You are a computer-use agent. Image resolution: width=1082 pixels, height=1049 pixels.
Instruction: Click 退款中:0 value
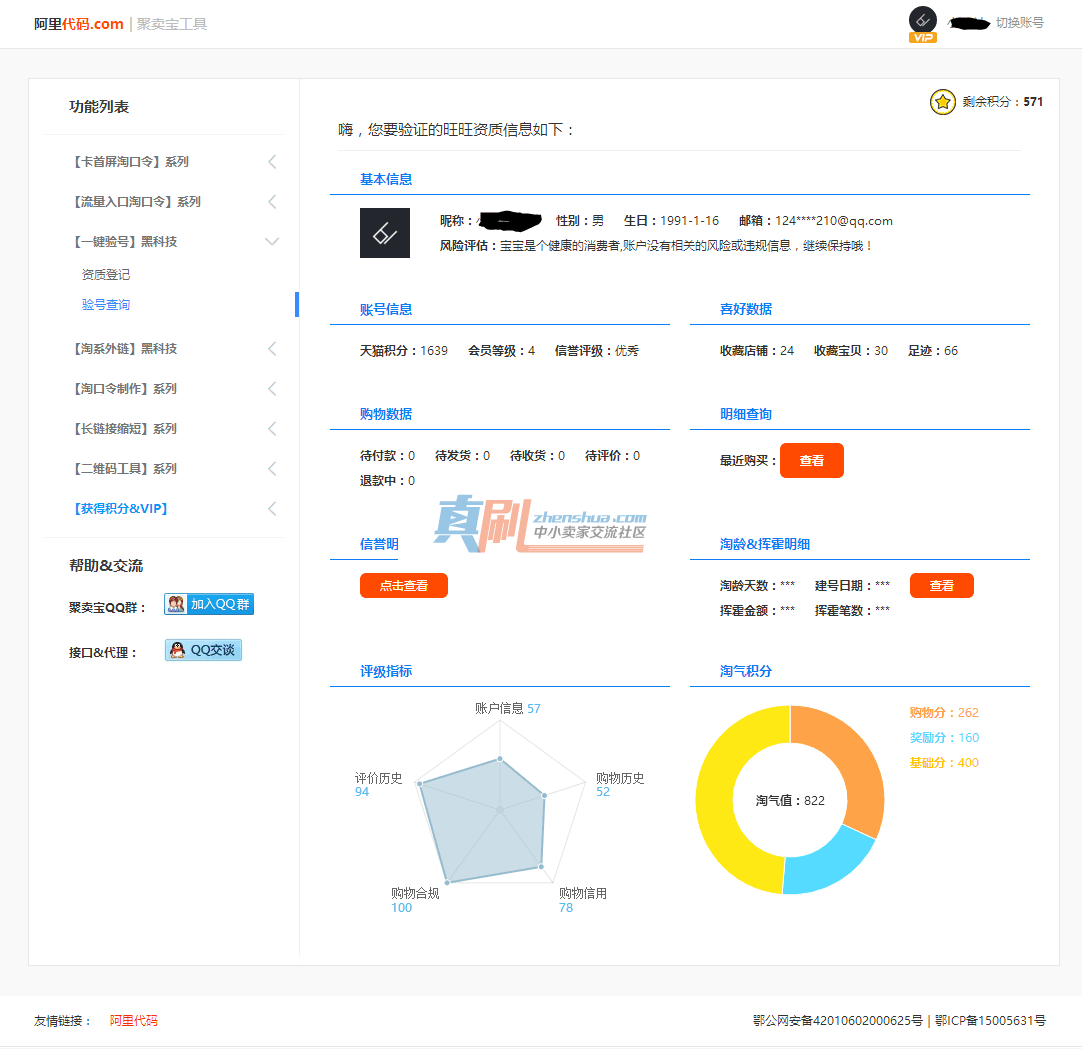[387, 480]
